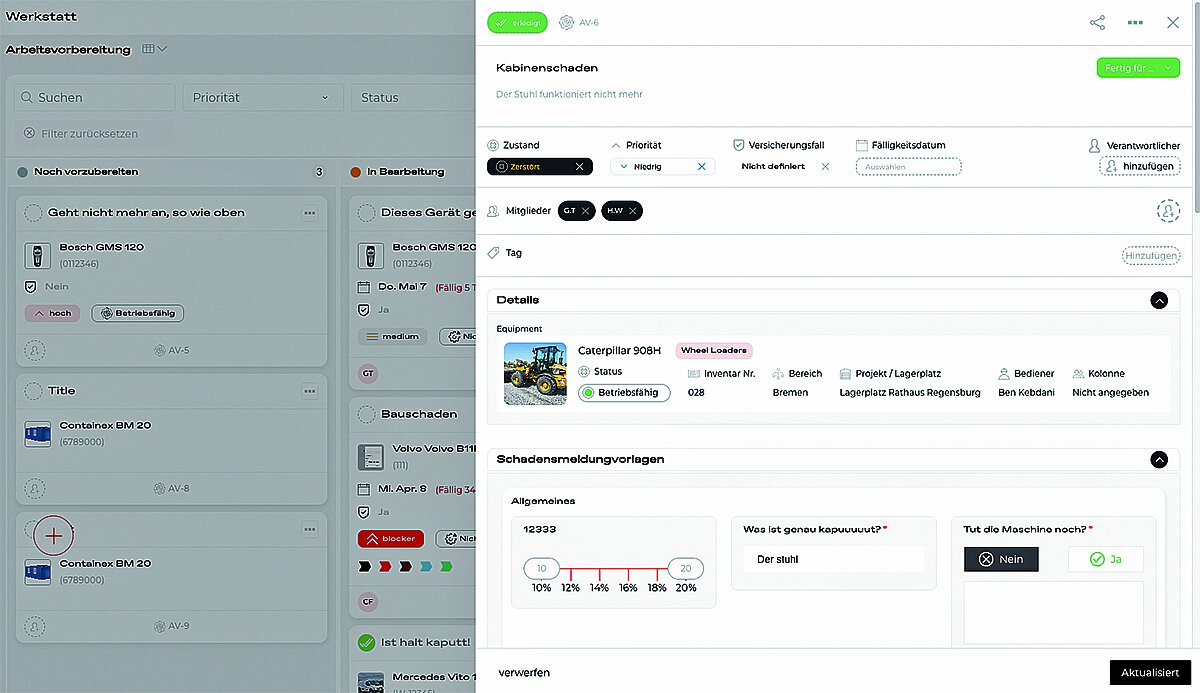Open the Arbeitsvorbereitung view switcher
Screen dimensions: 1200x693
pos(155,49)
